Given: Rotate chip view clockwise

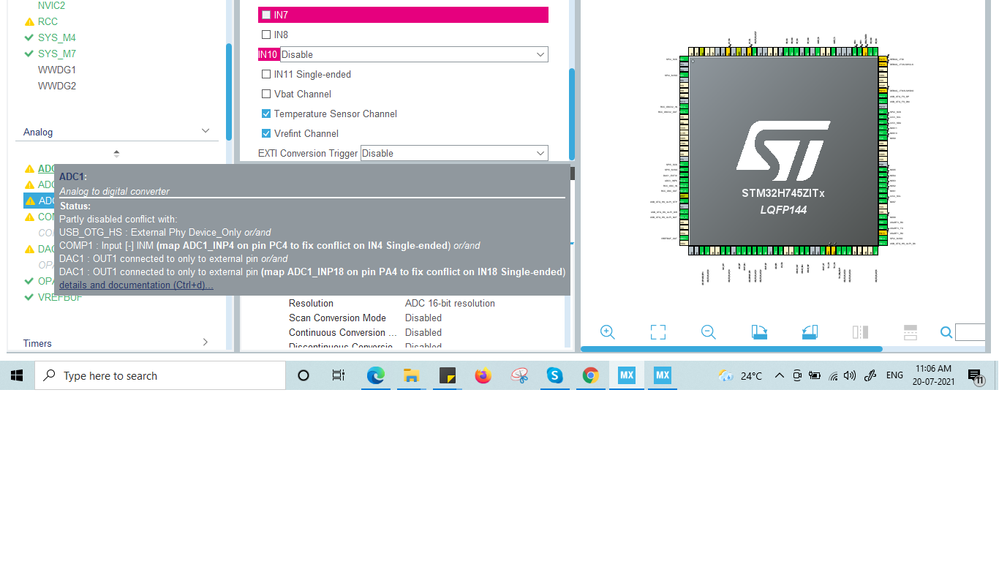Looking at the screenshot, I should pos(759,332).
